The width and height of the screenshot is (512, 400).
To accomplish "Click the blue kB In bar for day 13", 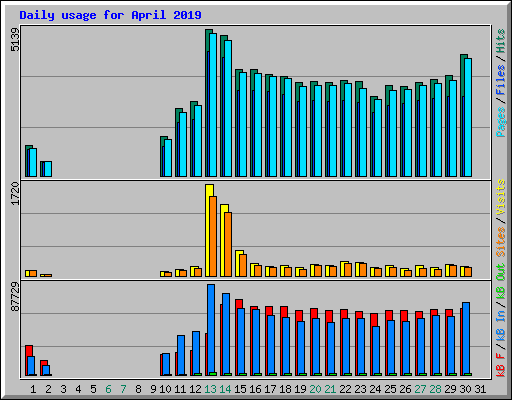I will click(x=211, y=330).
